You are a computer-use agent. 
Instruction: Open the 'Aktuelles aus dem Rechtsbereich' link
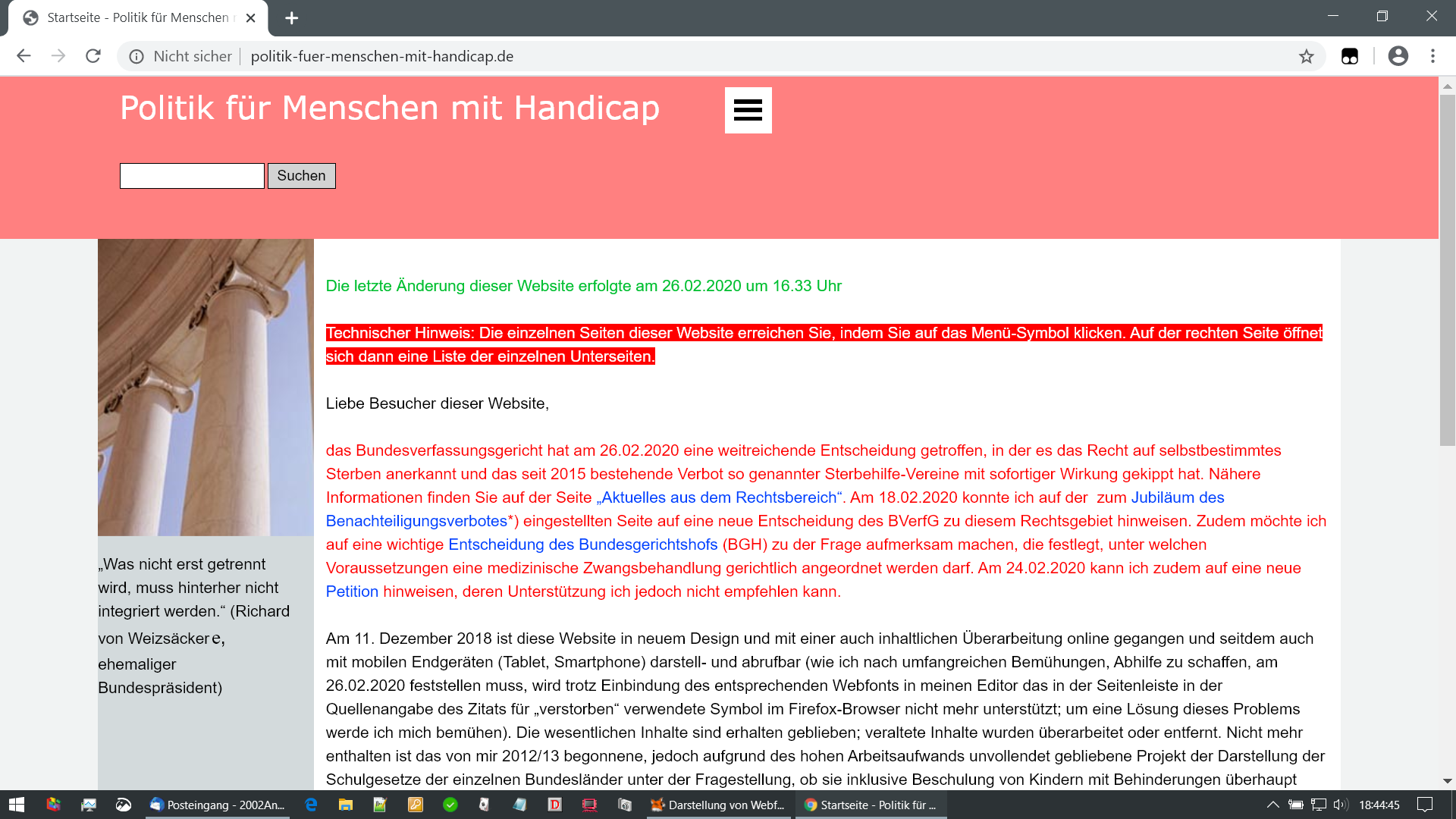(719, 497)
